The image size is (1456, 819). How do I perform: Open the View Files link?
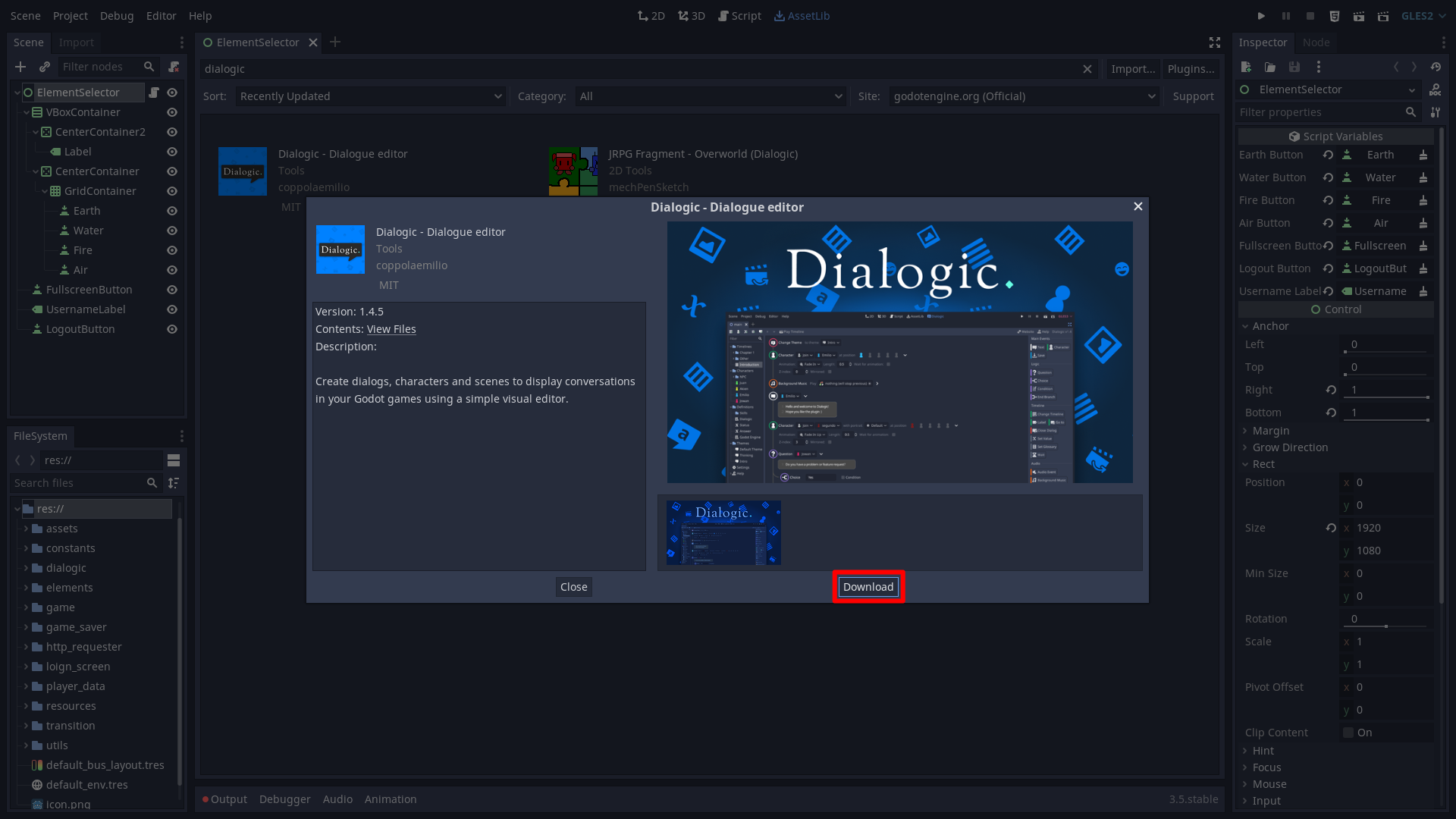click(391, 329)
